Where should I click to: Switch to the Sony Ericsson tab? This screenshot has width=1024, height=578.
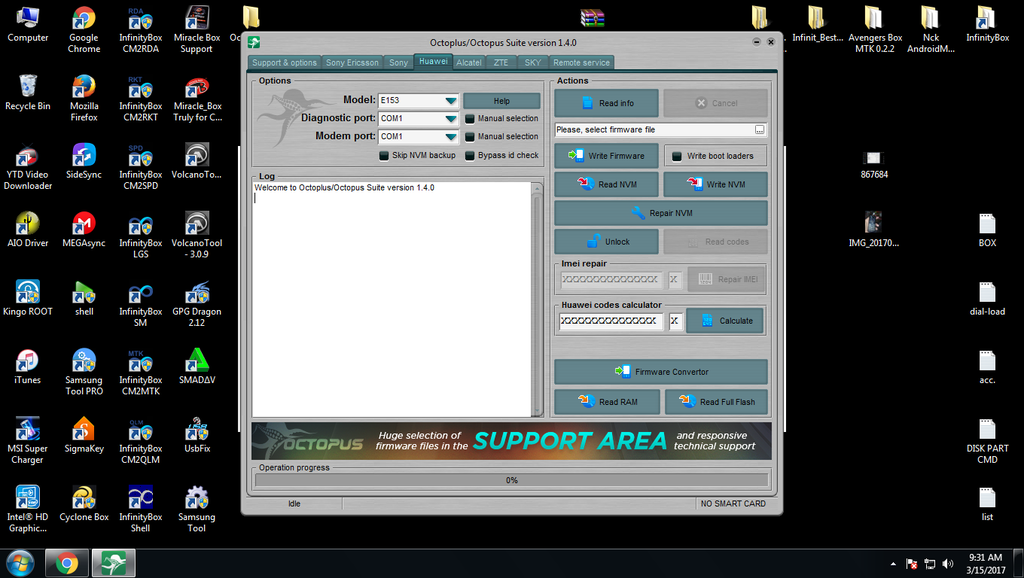point(352,63)
